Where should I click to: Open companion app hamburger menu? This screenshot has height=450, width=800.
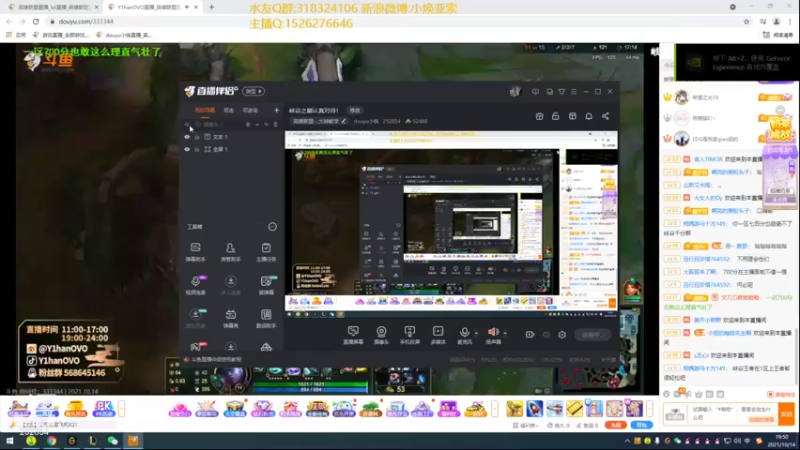pyautogui.click(x=573, y=92)
